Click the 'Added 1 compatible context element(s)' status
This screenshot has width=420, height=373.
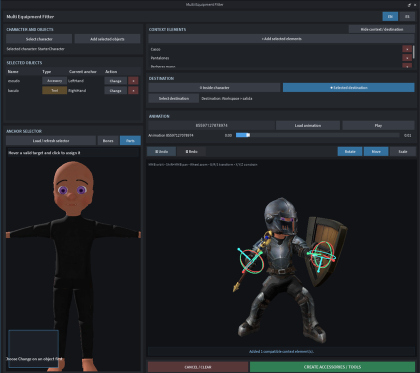(281, 351)
